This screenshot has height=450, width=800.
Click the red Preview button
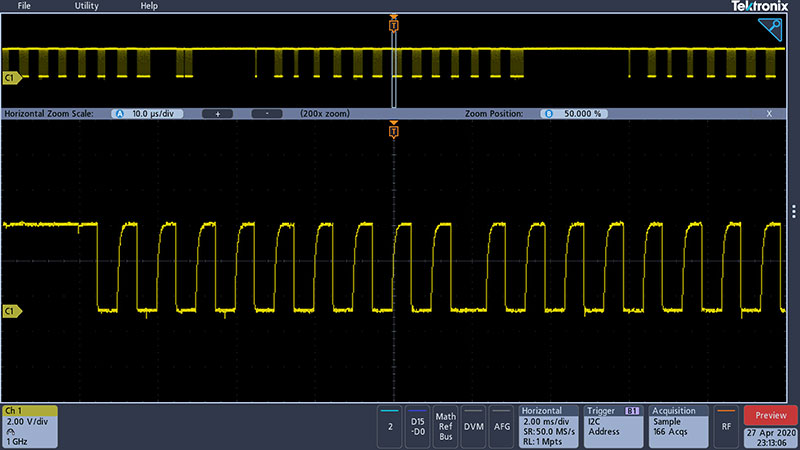coord(770,415)
